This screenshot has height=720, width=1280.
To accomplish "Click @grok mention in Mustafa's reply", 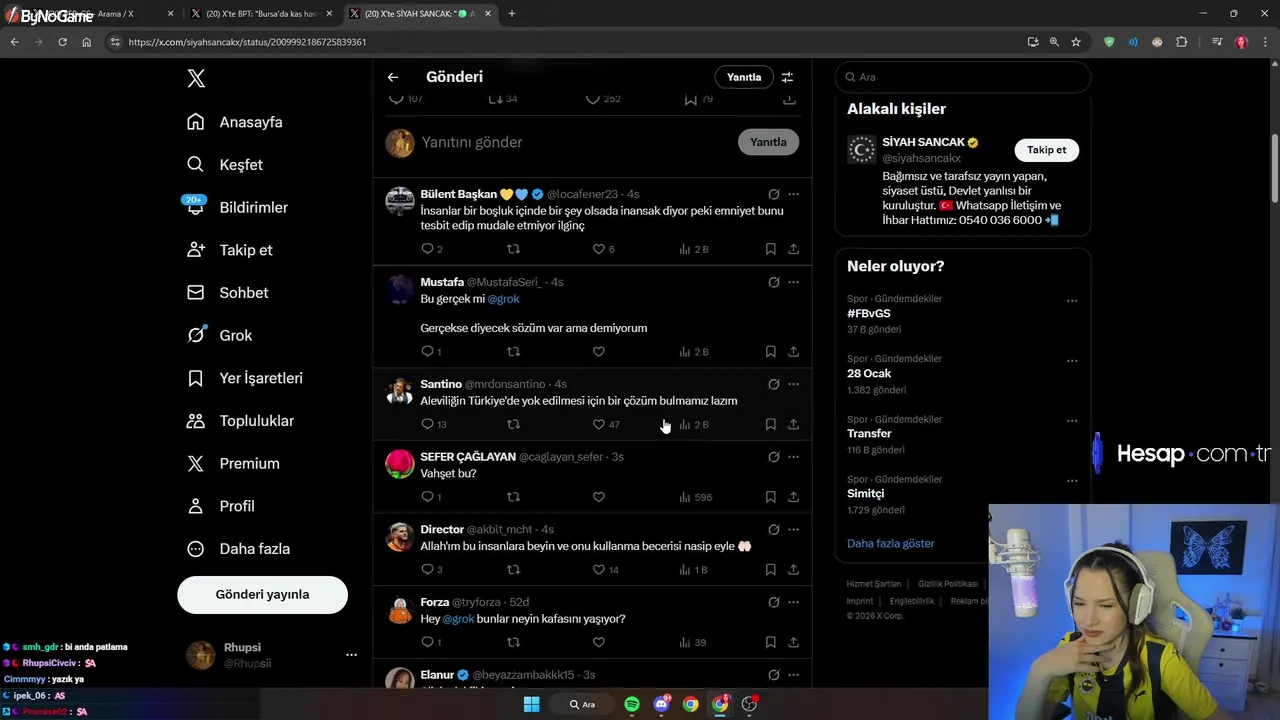I will click(x=503, y=299).
